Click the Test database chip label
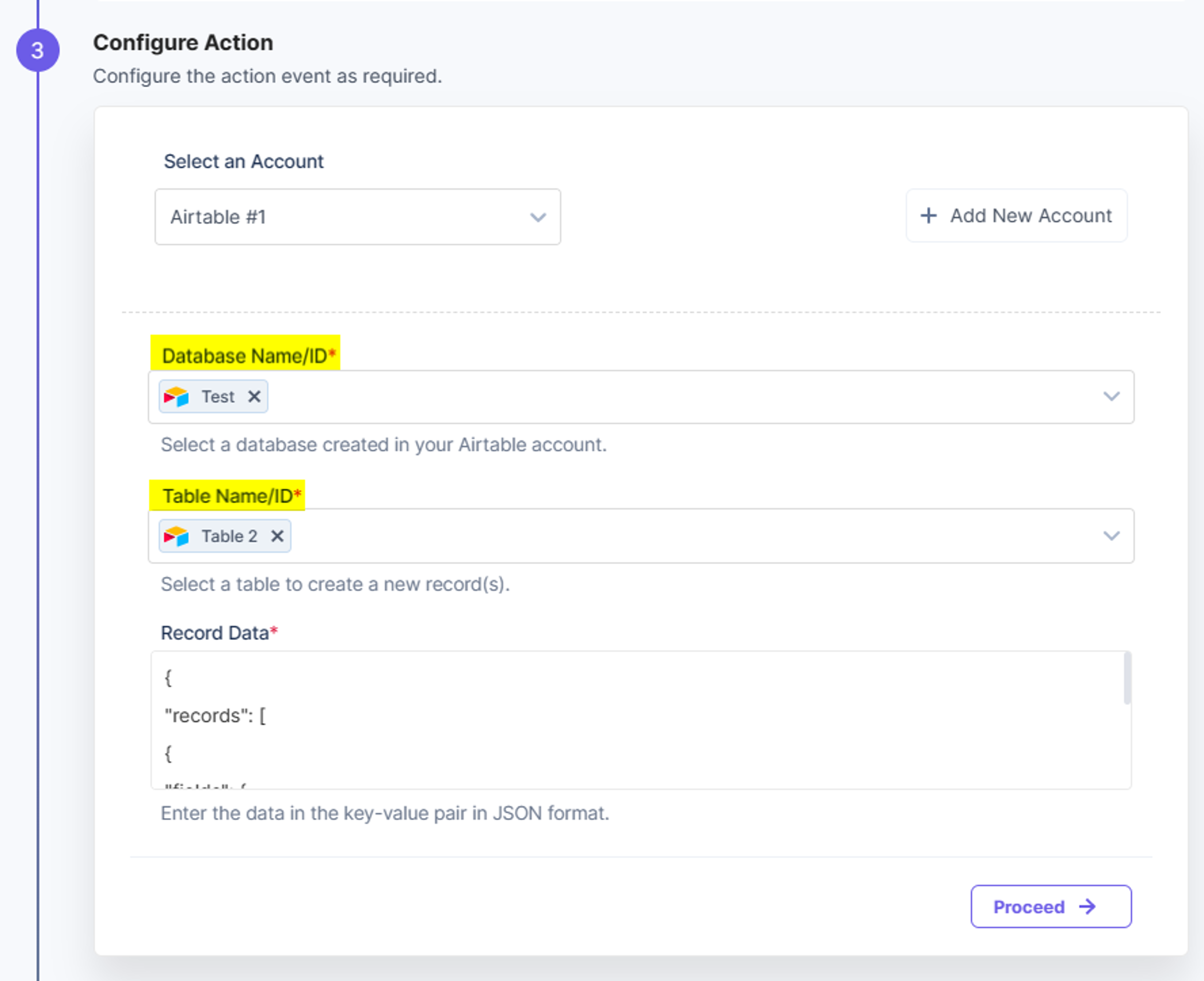This screenshot has width=1204, height=981. click(x=218, y=397)
